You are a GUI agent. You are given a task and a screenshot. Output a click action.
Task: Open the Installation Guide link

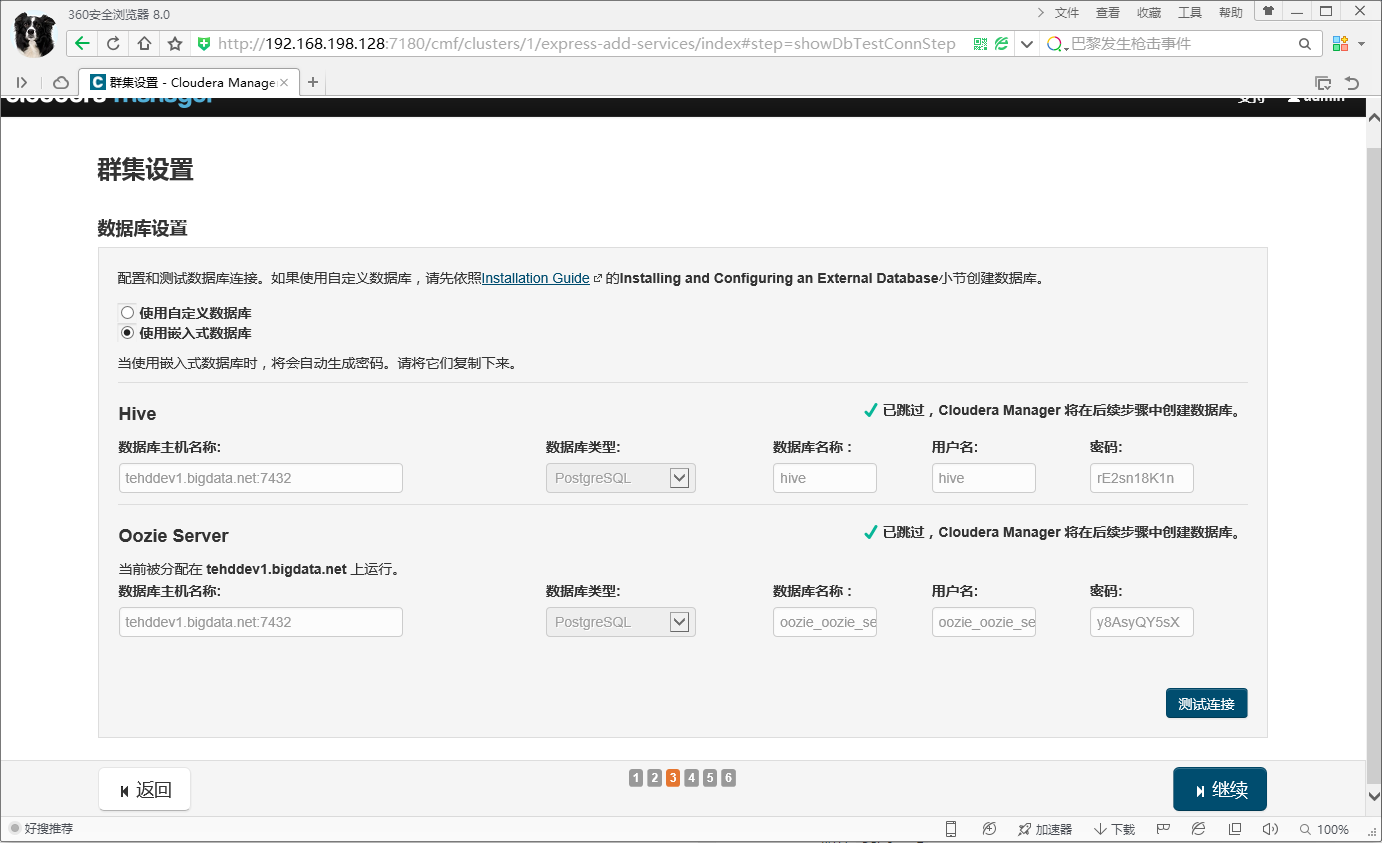(536, 278)
